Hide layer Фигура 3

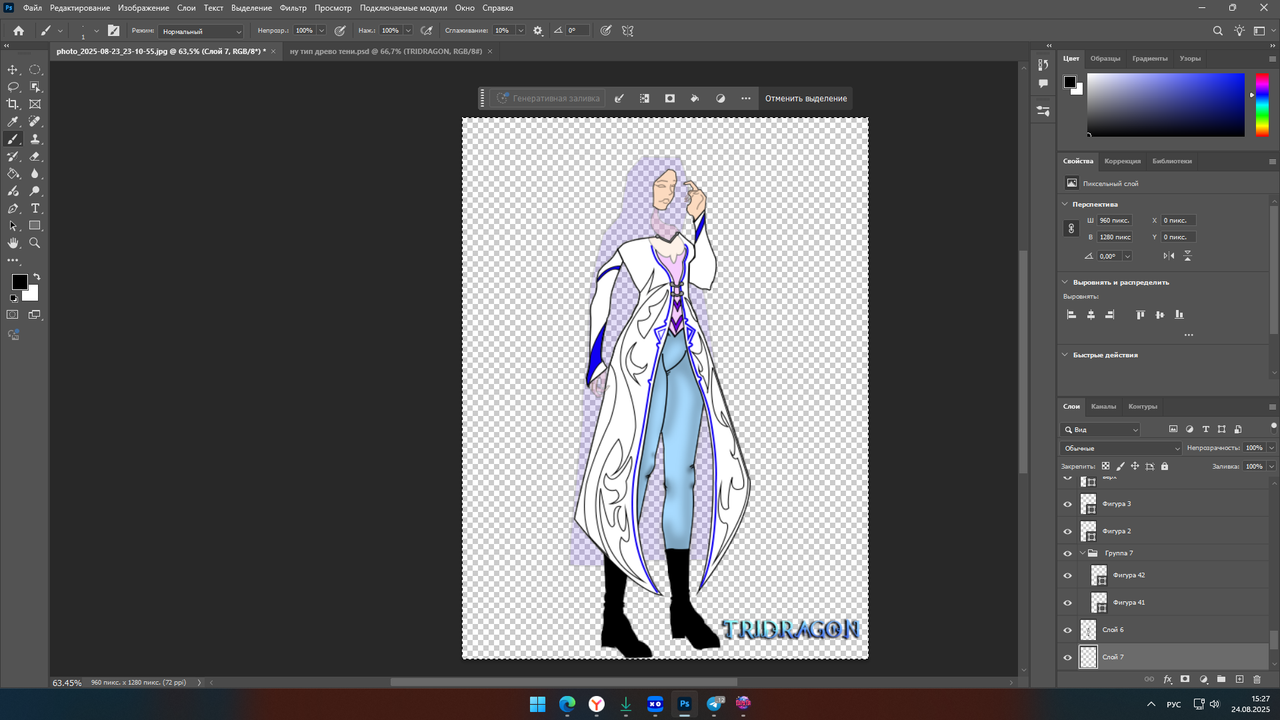point(1067,504)
